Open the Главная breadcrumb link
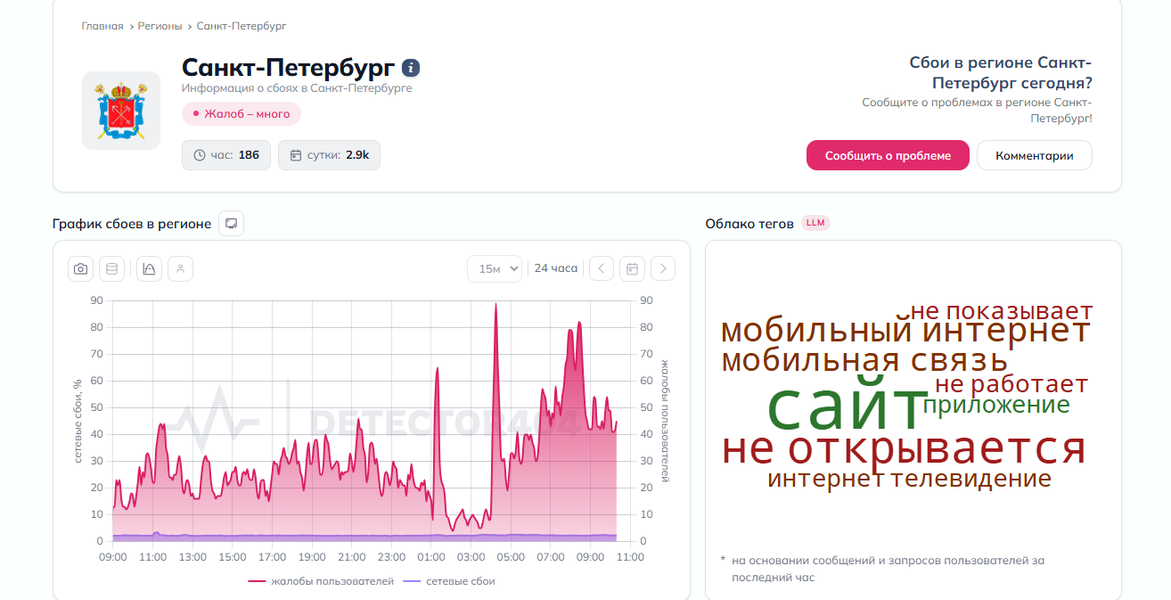Image resolution: width=1171 pixels, height=600 pixels. 102,26
